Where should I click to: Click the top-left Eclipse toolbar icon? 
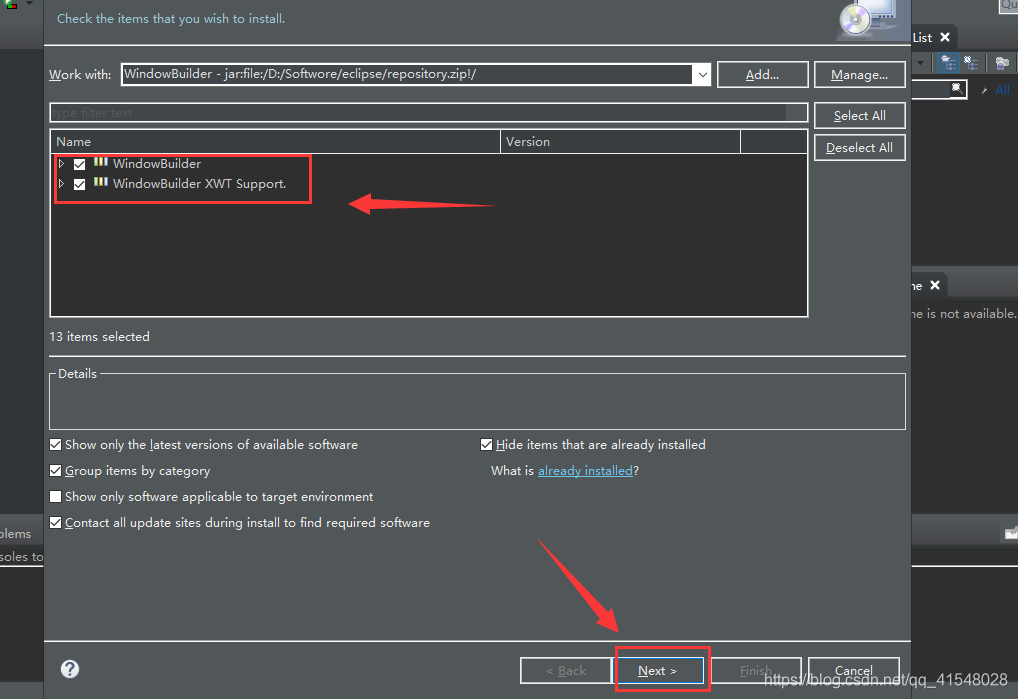11,3
